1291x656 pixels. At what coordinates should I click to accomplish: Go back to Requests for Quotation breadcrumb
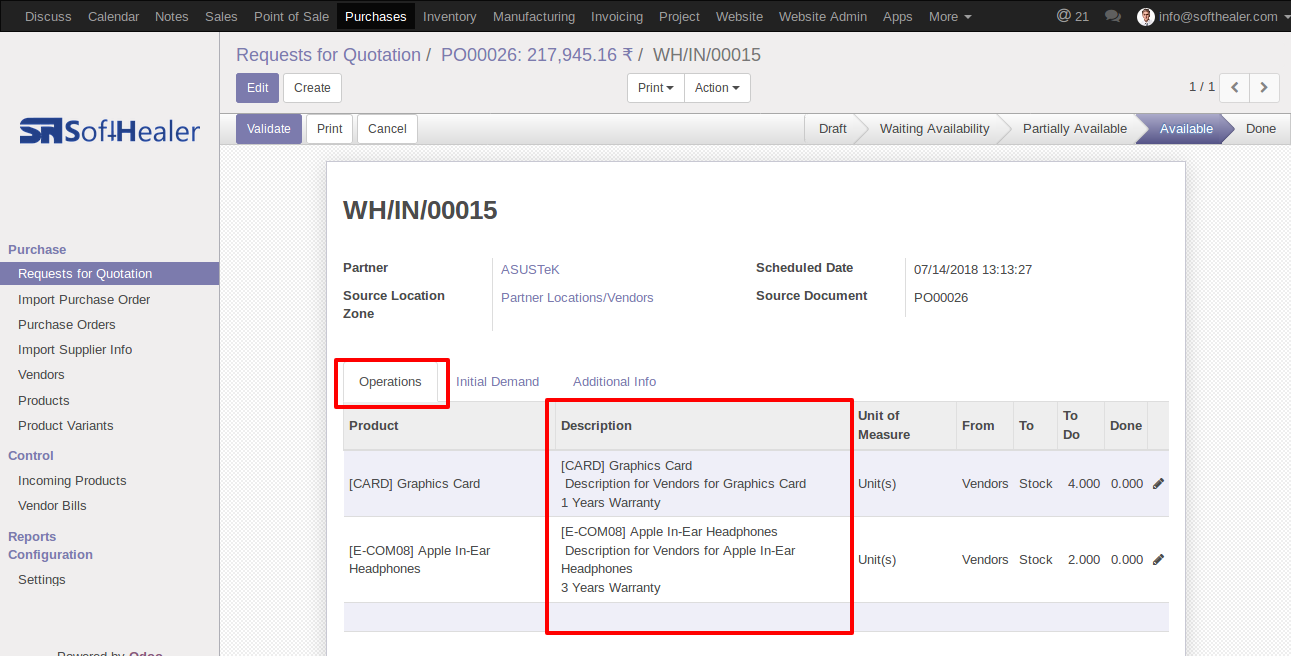pyautogui.click(x=328, y=55)
